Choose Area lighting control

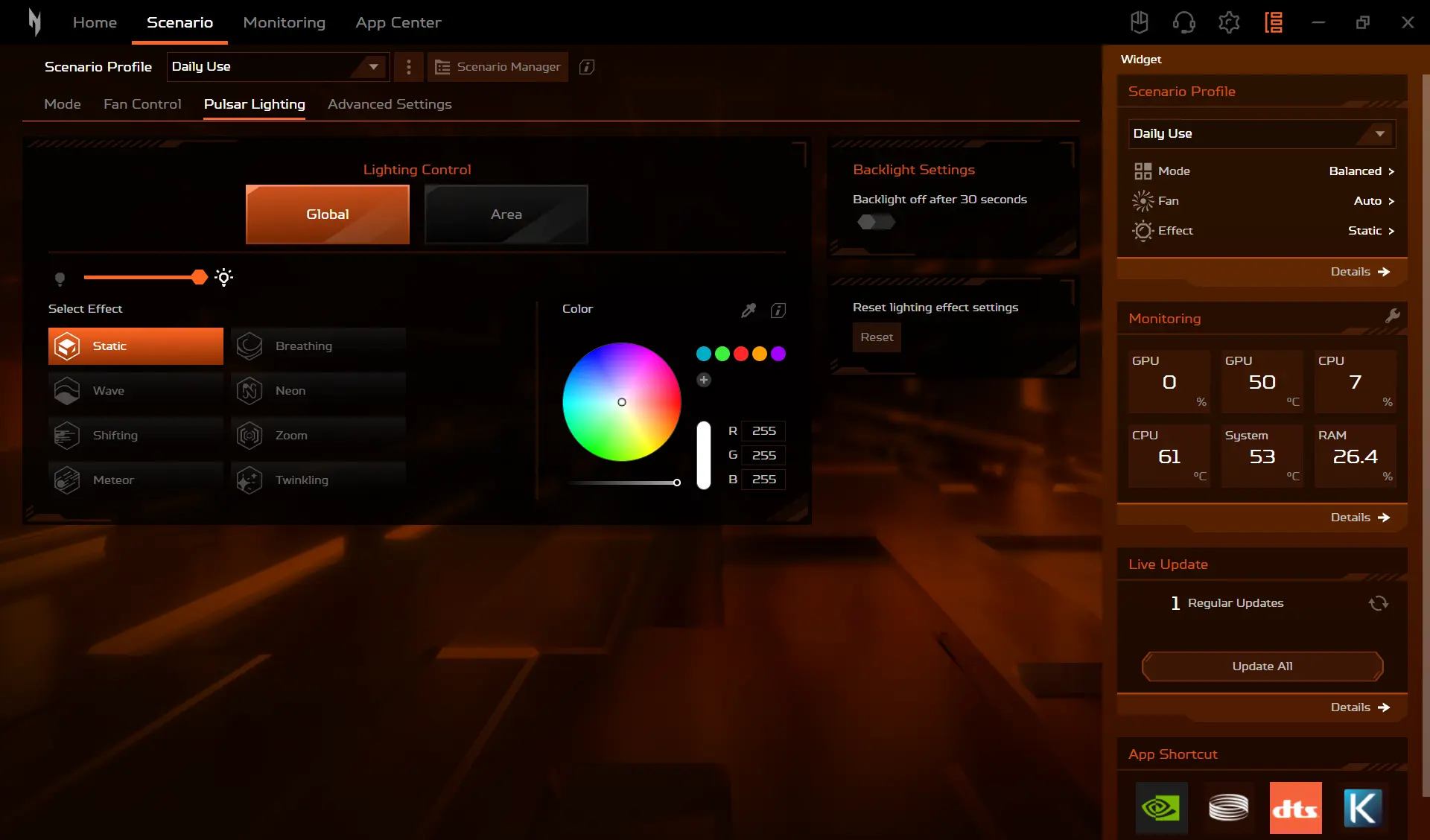[506, 214]
